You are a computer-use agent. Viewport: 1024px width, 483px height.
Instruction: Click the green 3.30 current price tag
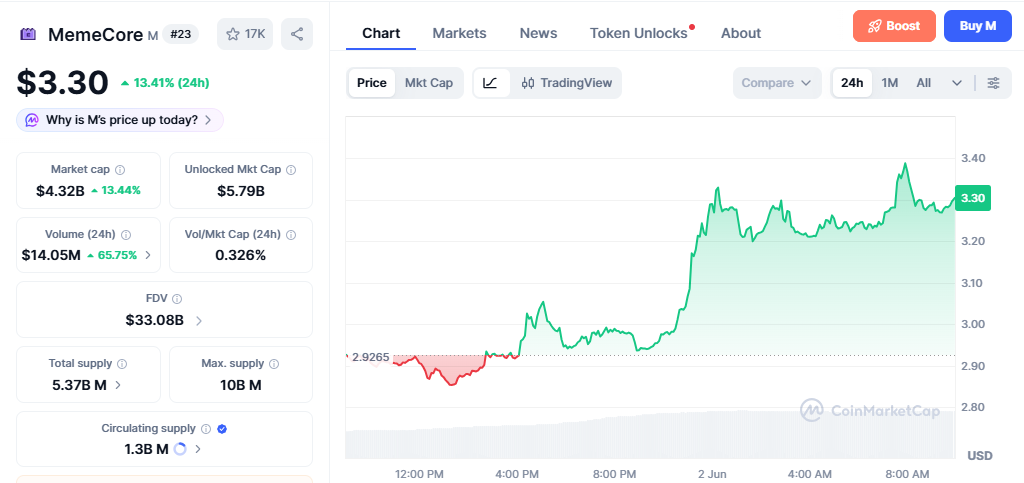click(x=973, y=198)
